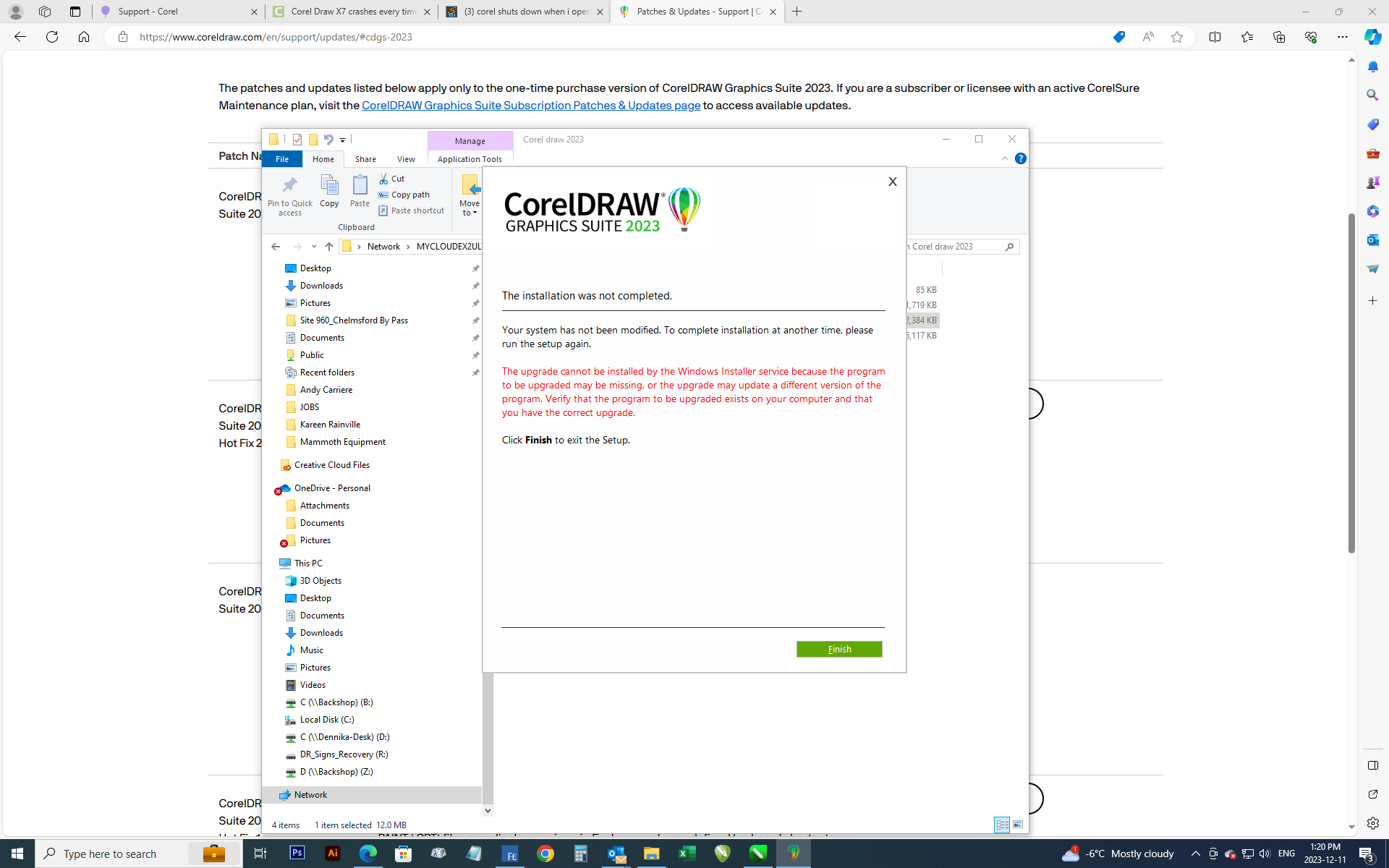This screenshot has height=868, width=1389.
Task: Click the Windows Start button
Action: [17, 854]
